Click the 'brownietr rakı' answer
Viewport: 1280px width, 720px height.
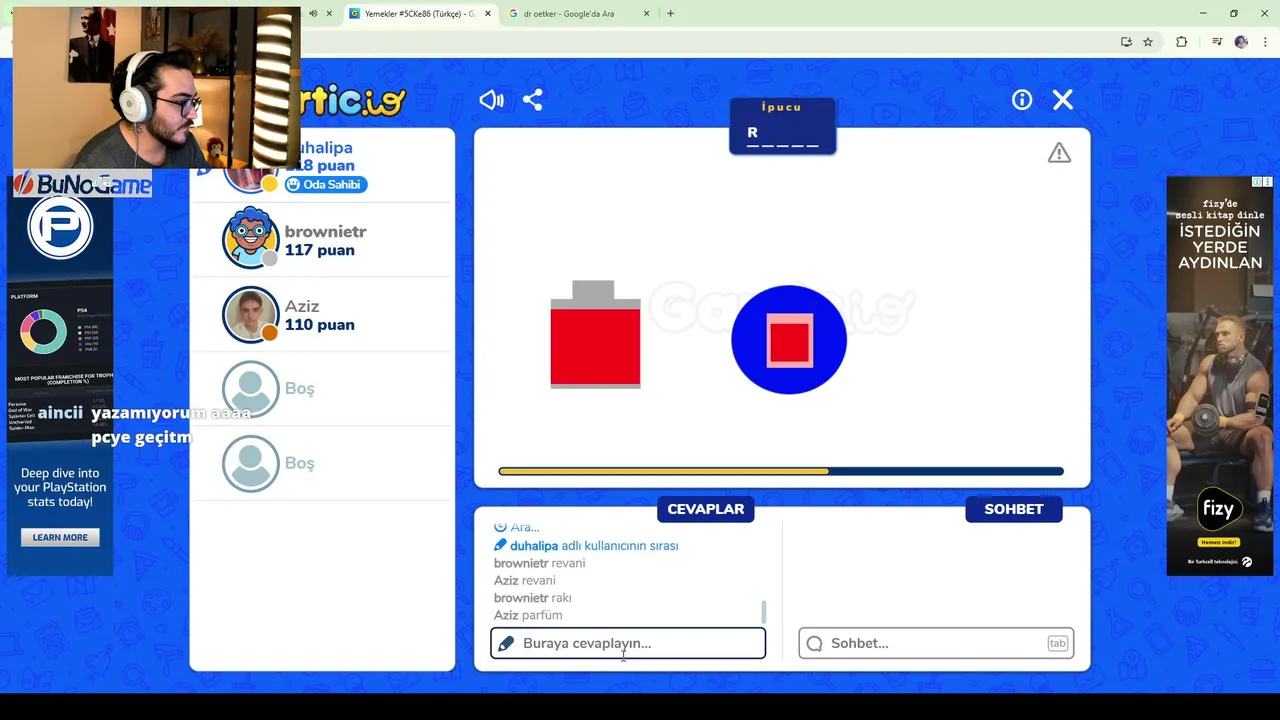click(x=533, y=597)
